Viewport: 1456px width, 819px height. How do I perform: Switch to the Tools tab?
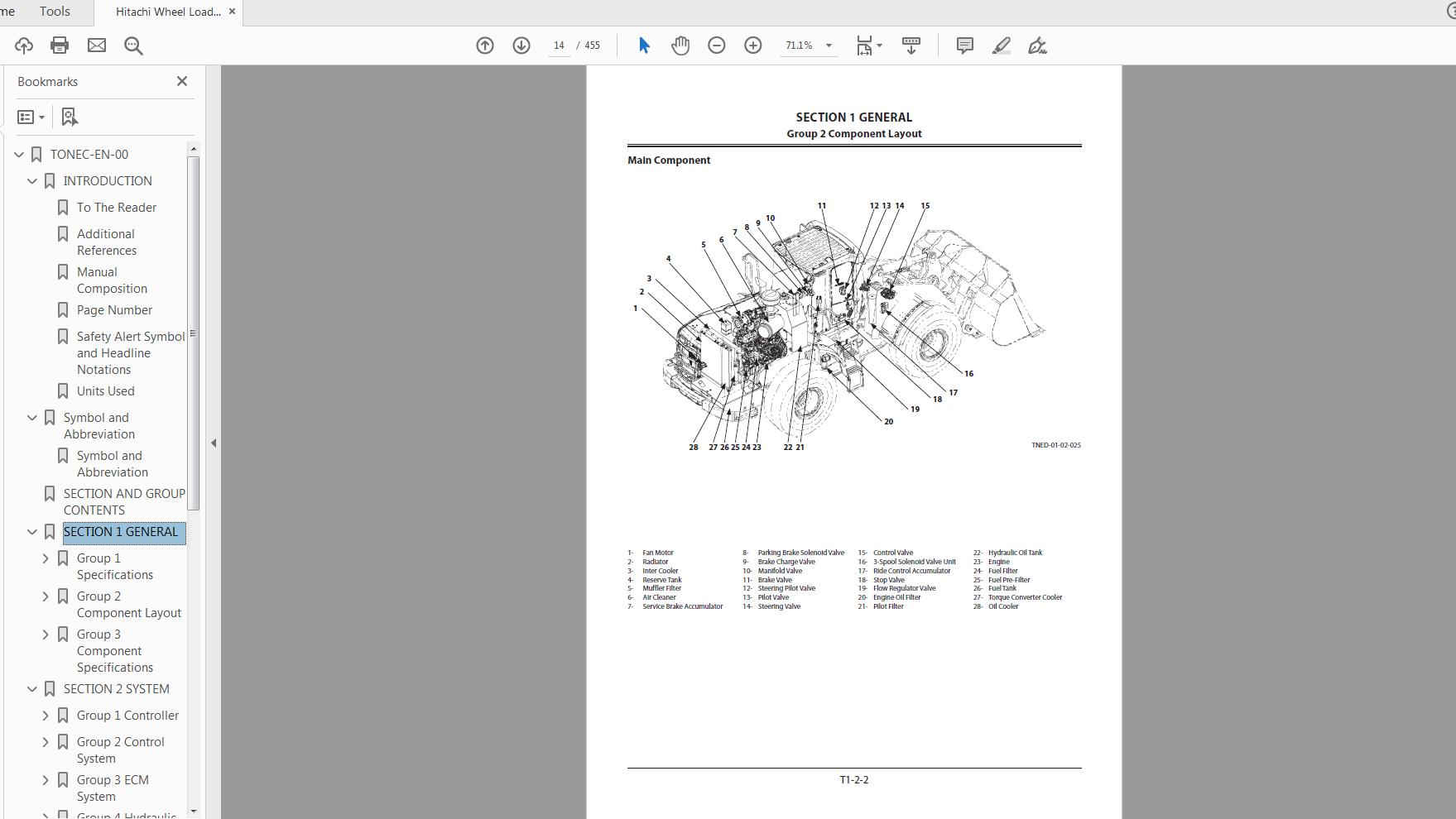[x=55, y=11]
